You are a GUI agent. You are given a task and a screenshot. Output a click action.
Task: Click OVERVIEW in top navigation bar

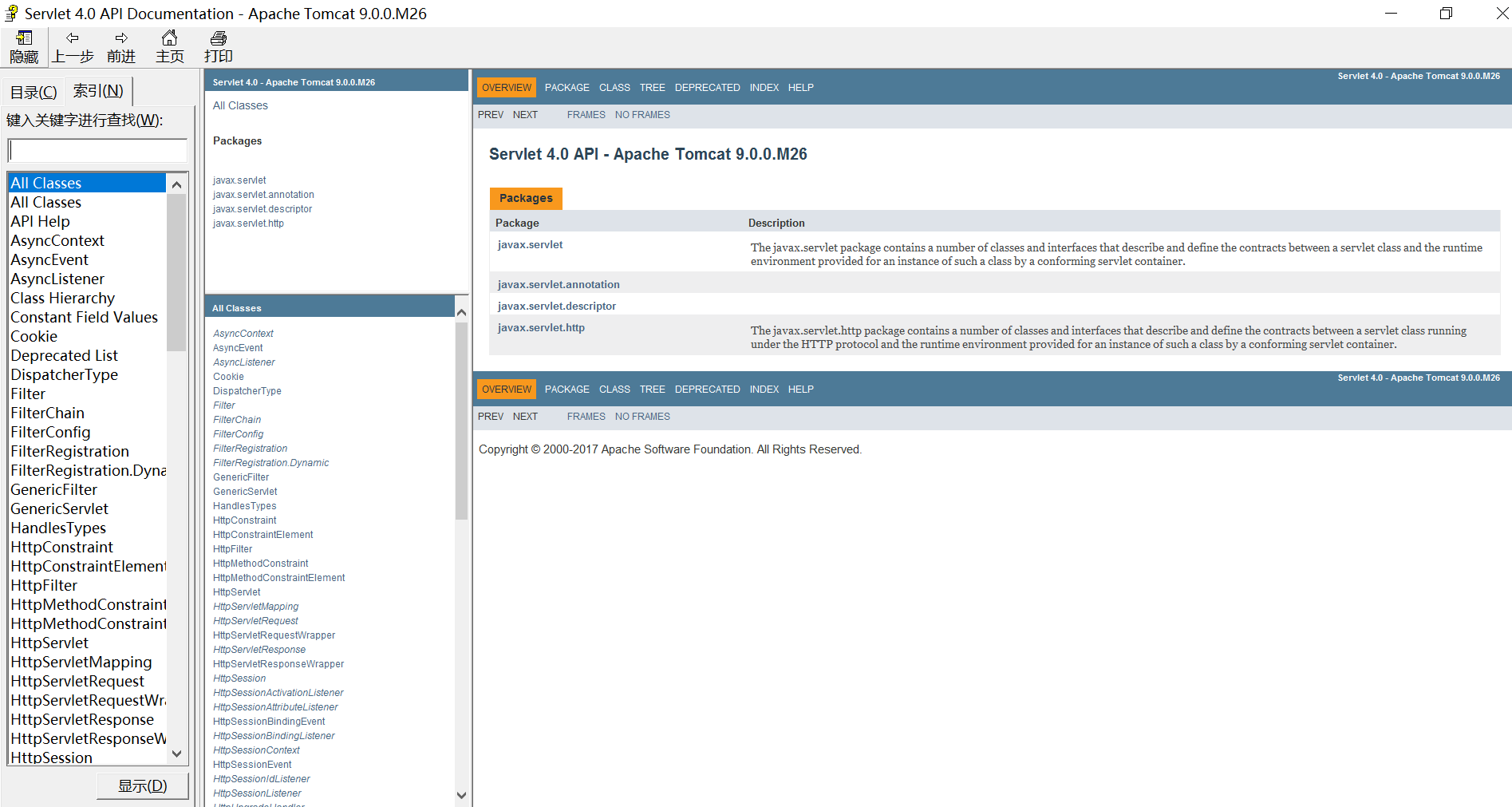pyautogui.click(x=507, y=88)
